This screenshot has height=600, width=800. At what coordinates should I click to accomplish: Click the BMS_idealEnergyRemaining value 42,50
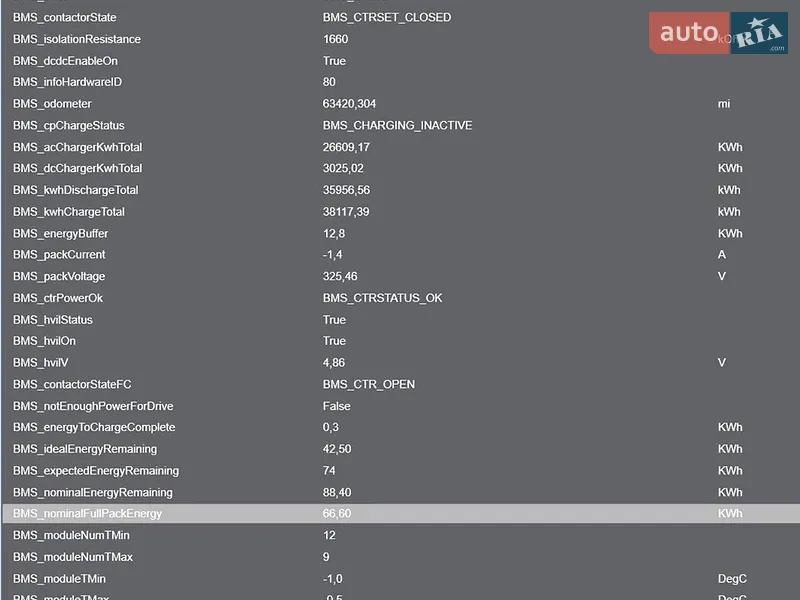337,449
